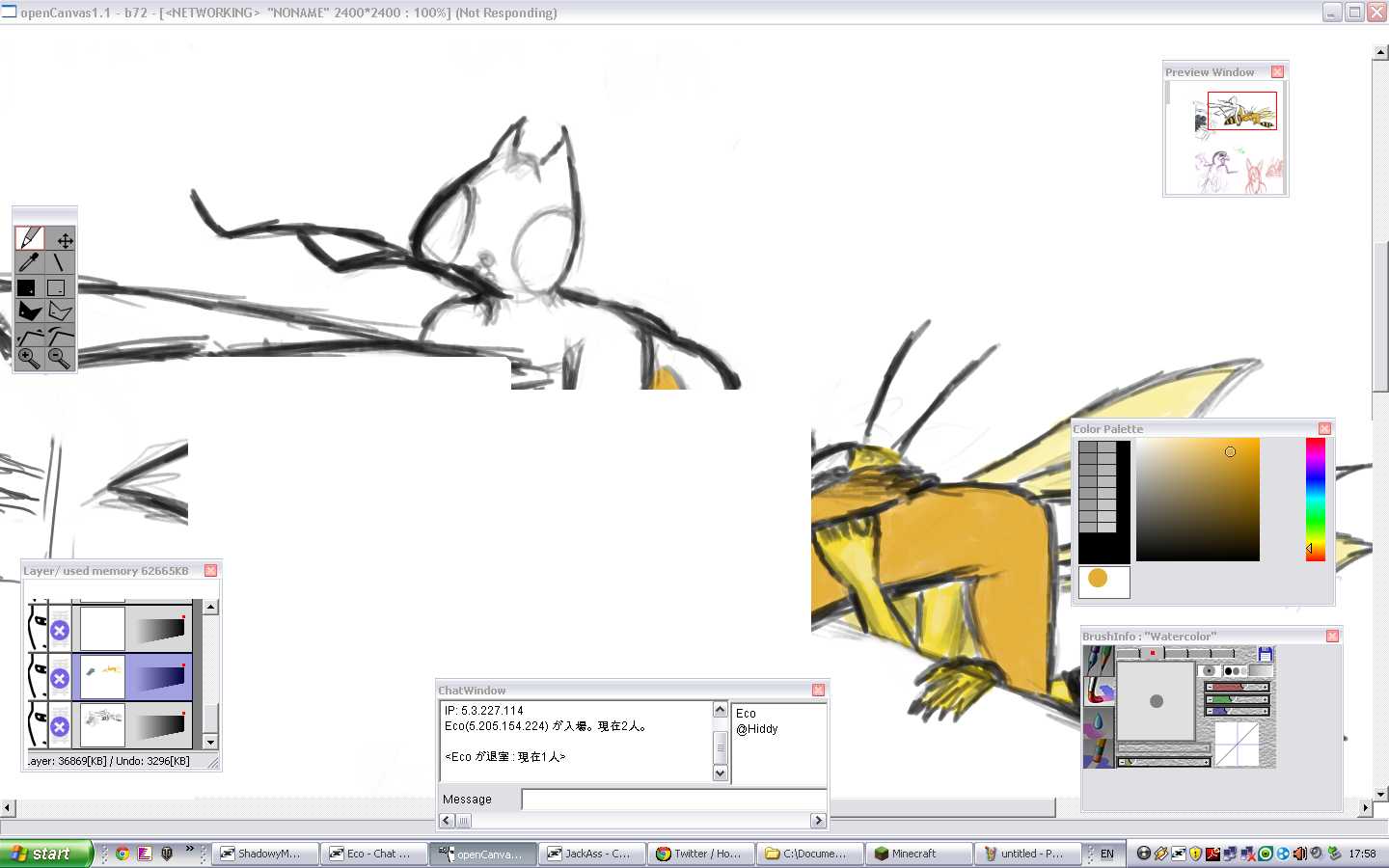Switch to Eco - Chat taskbar button

tap(373, 854)
